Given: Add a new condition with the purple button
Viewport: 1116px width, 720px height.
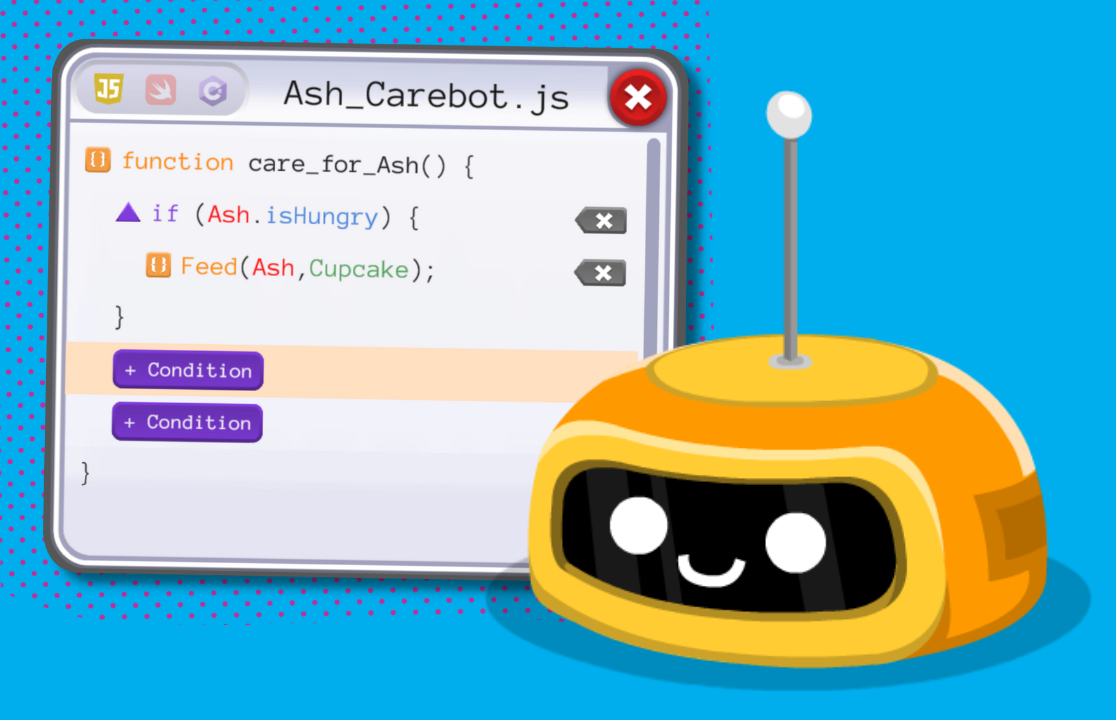Looking at the screenshot, I should tap(187, 370).
